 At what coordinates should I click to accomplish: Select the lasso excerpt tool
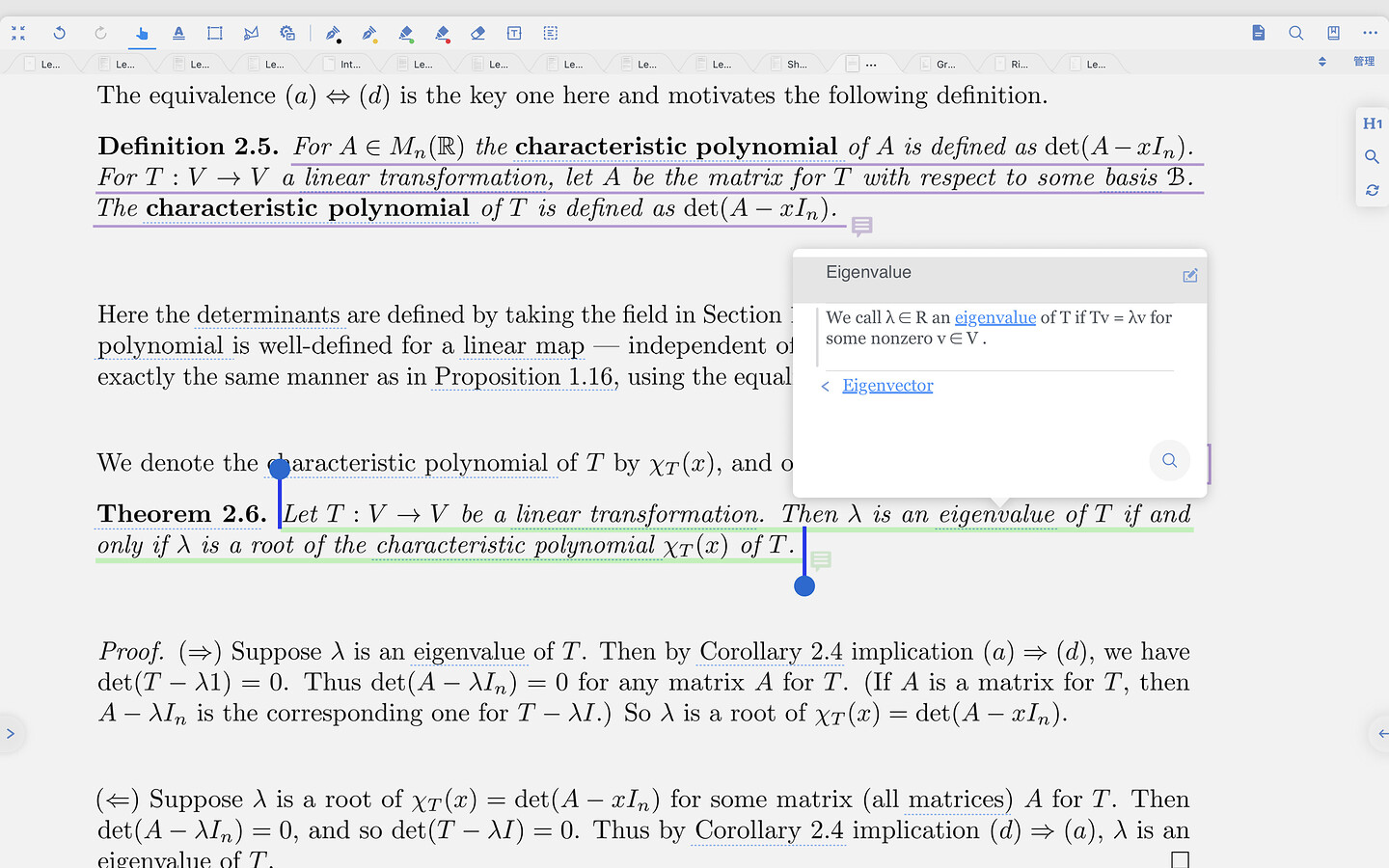pyautogui.click(x=251, y=33)
